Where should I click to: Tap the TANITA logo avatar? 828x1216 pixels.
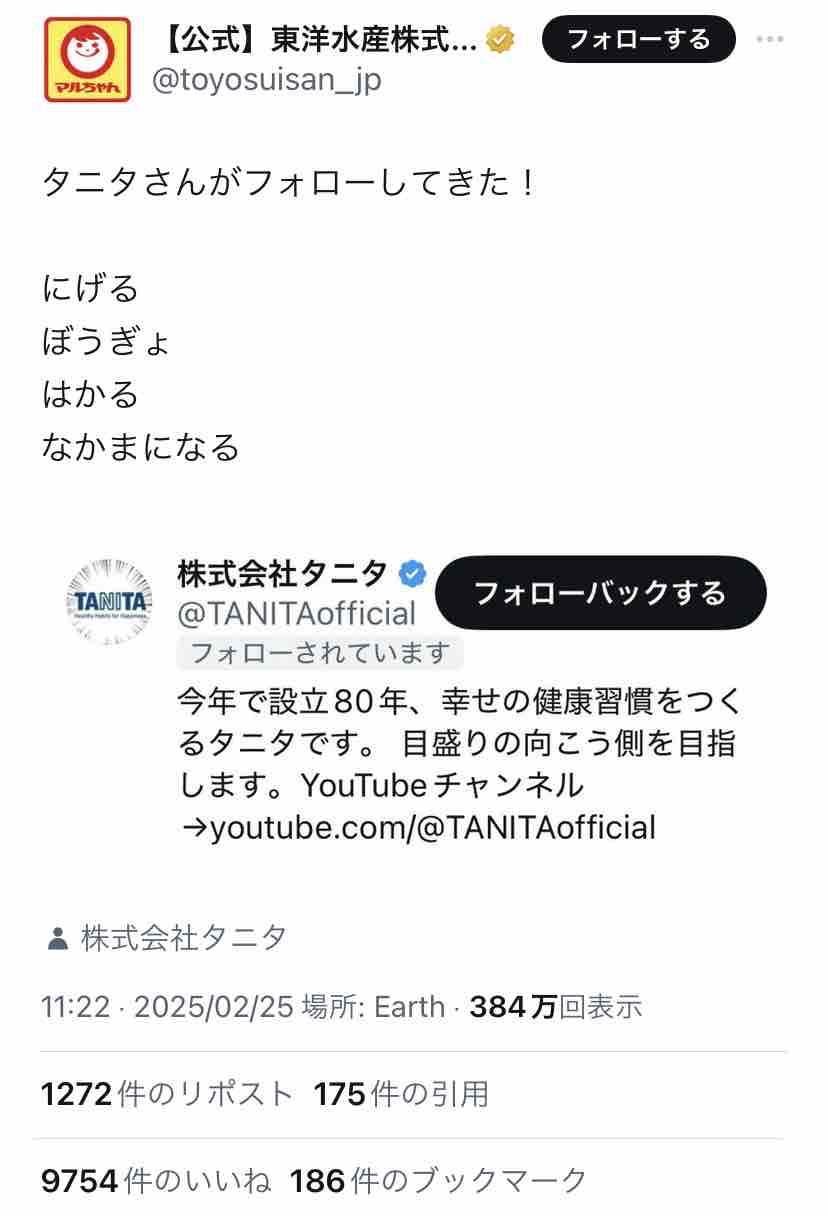pyautogui.click(x=111, y=601)
